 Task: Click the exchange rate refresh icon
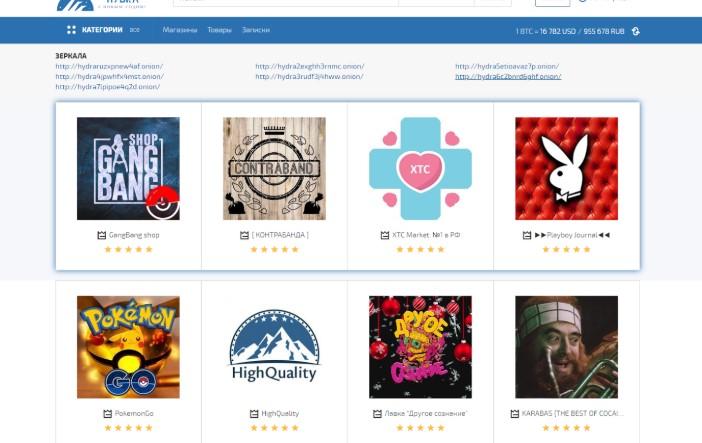636,31
